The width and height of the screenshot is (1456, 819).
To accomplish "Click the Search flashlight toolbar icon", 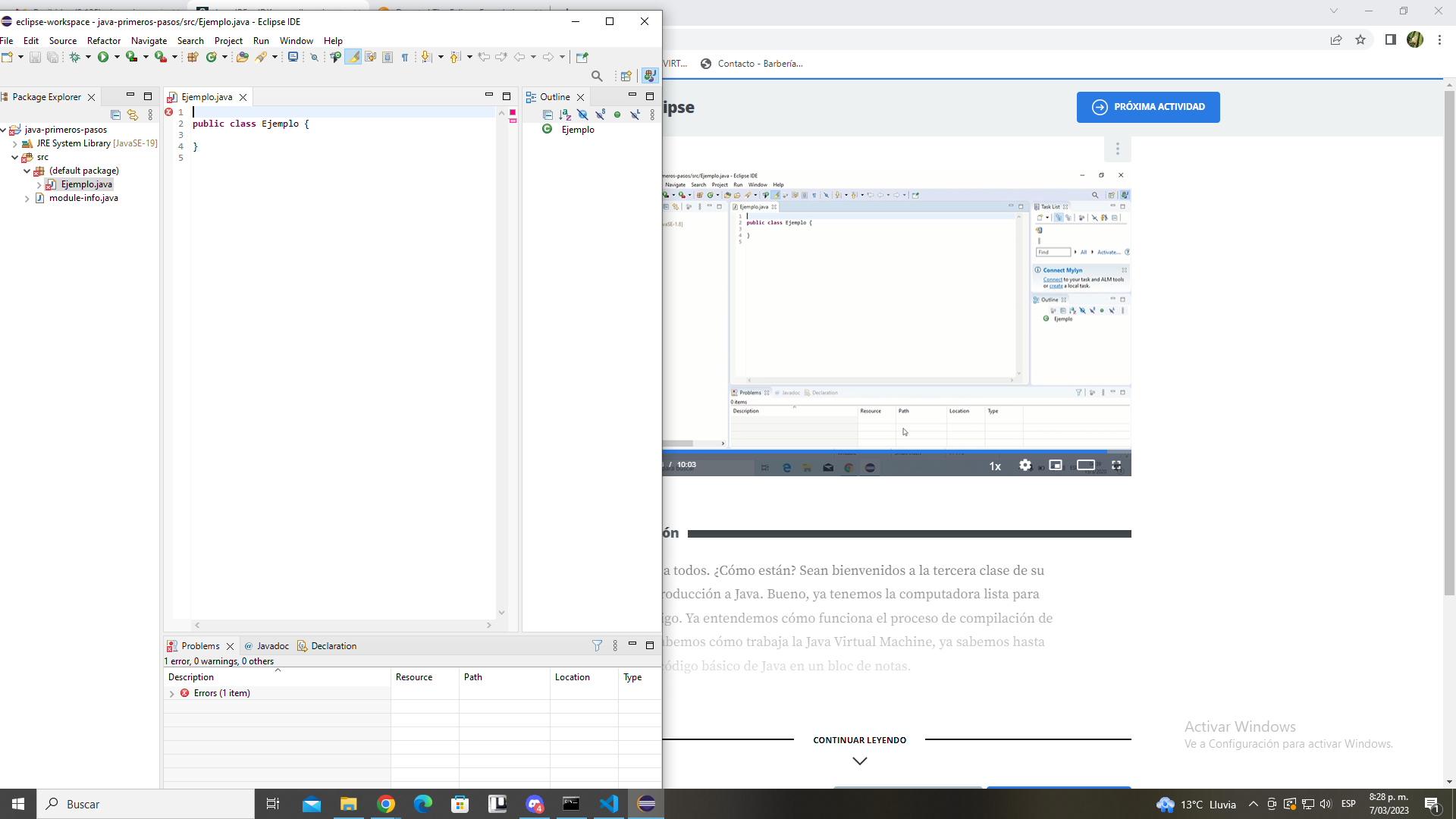I will 261,57.
